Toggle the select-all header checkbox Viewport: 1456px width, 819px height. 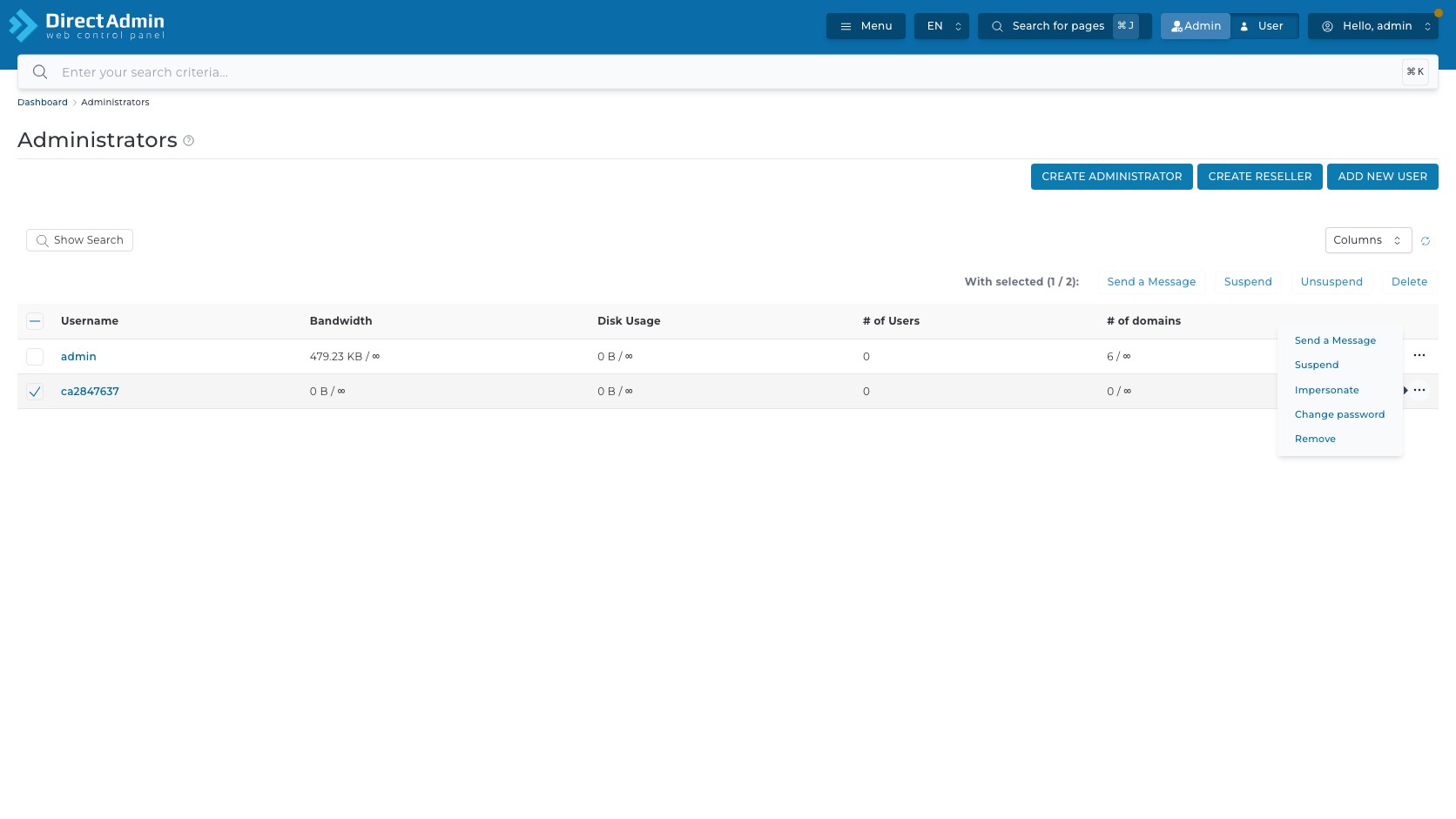[35, 321]
